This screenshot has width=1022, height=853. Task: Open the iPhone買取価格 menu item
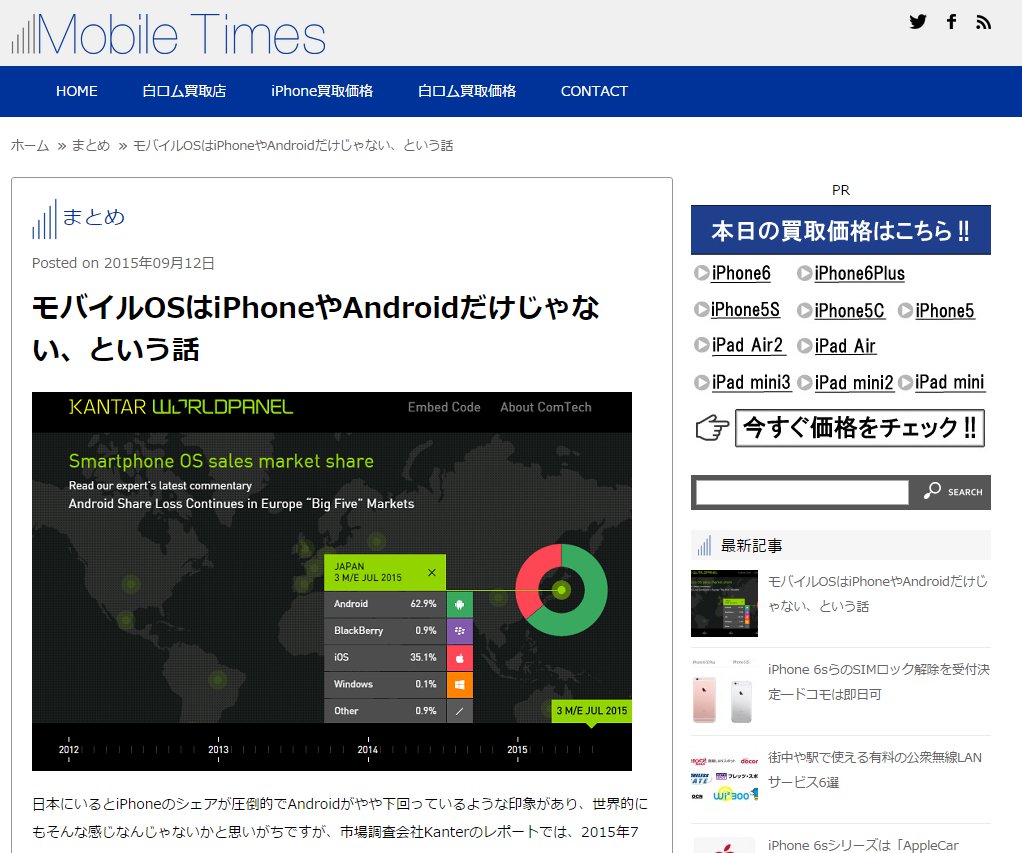pyautogui.click(x=322, y=91)
